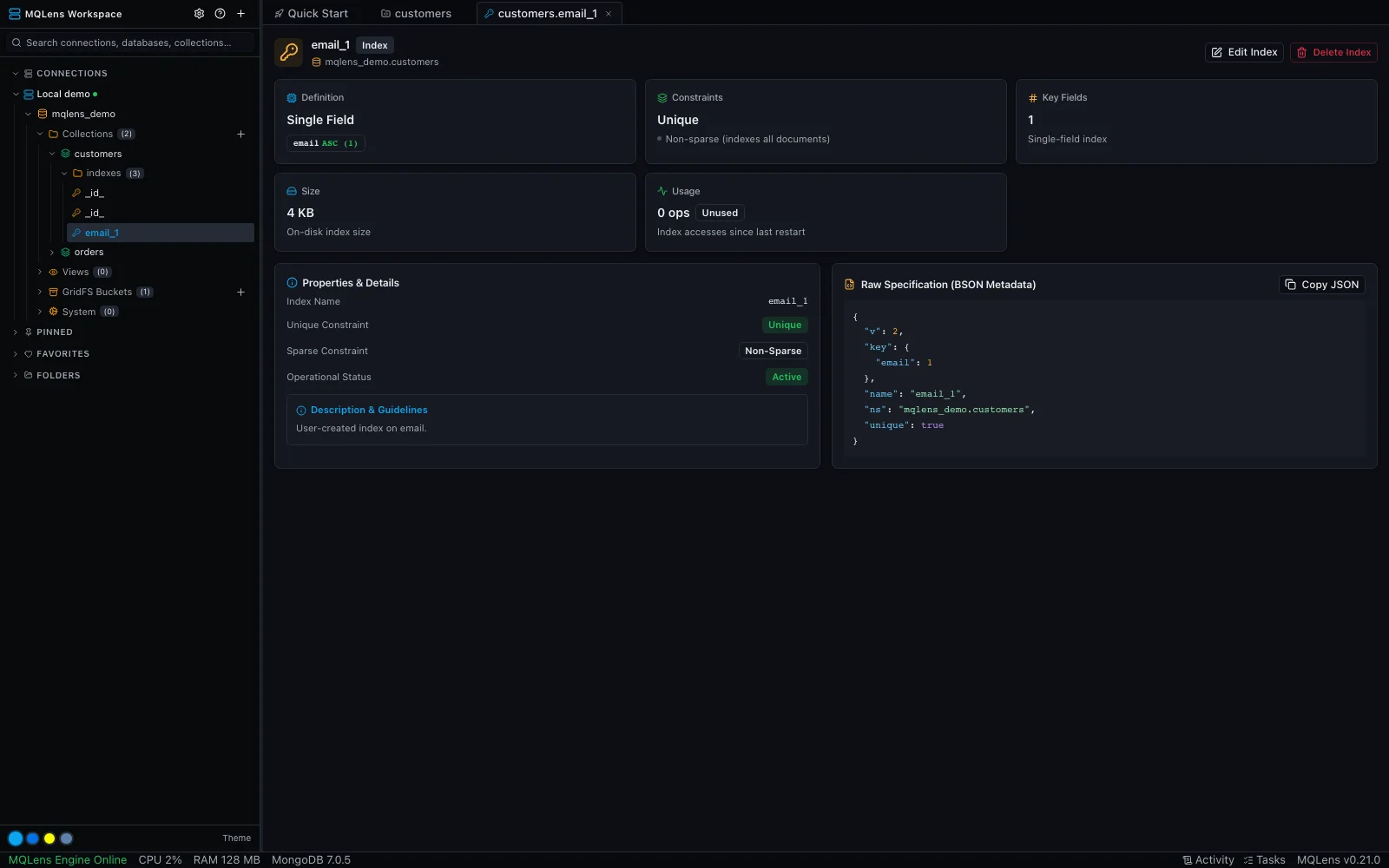Screen dimensions: 1389x868
Task: Click the "MQLens Engine Online" status text
Action: pyautogui.click(x=68, y=860)
